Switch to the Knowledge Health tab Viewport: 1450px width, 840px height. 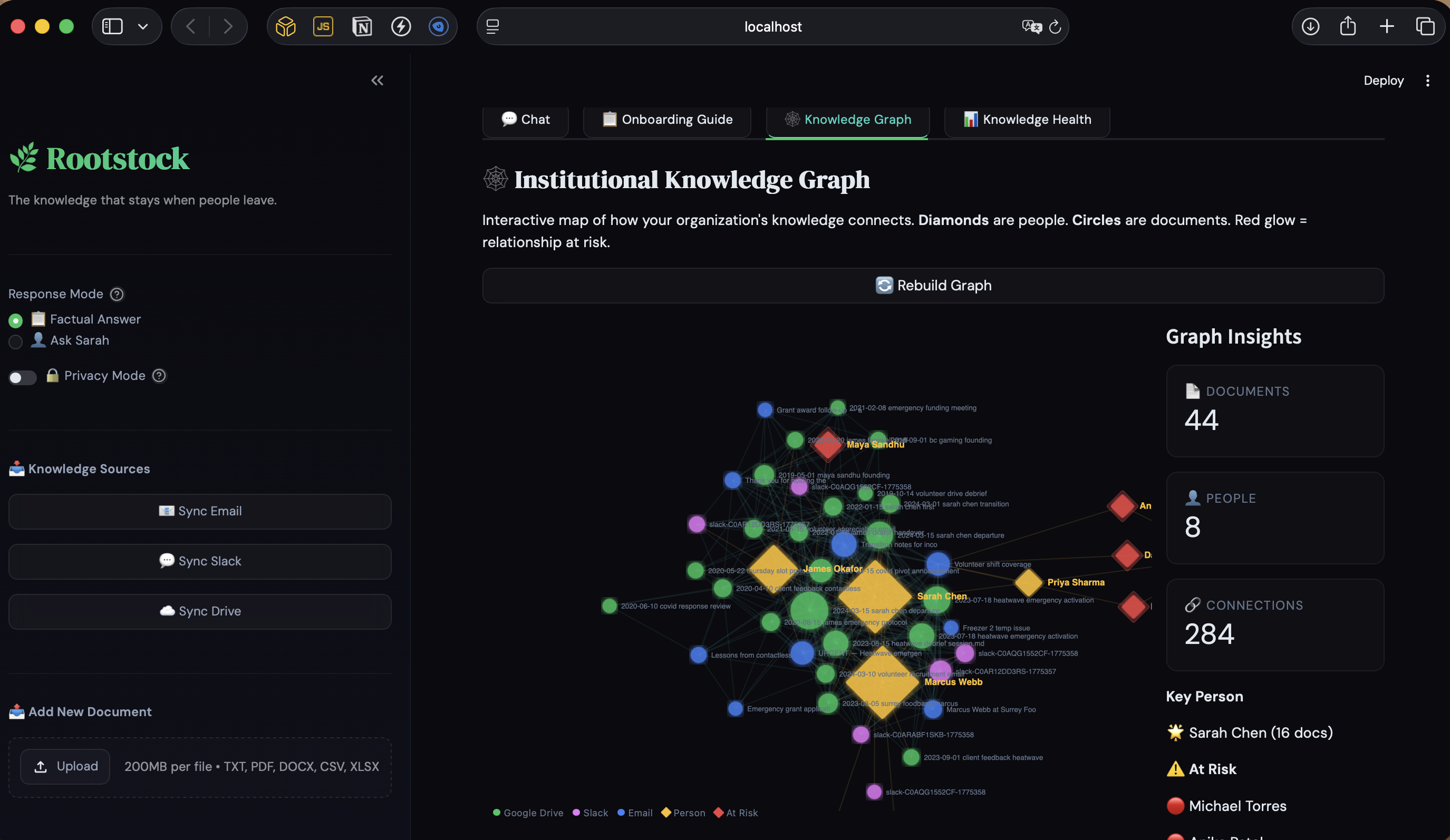pos(1027,120)
